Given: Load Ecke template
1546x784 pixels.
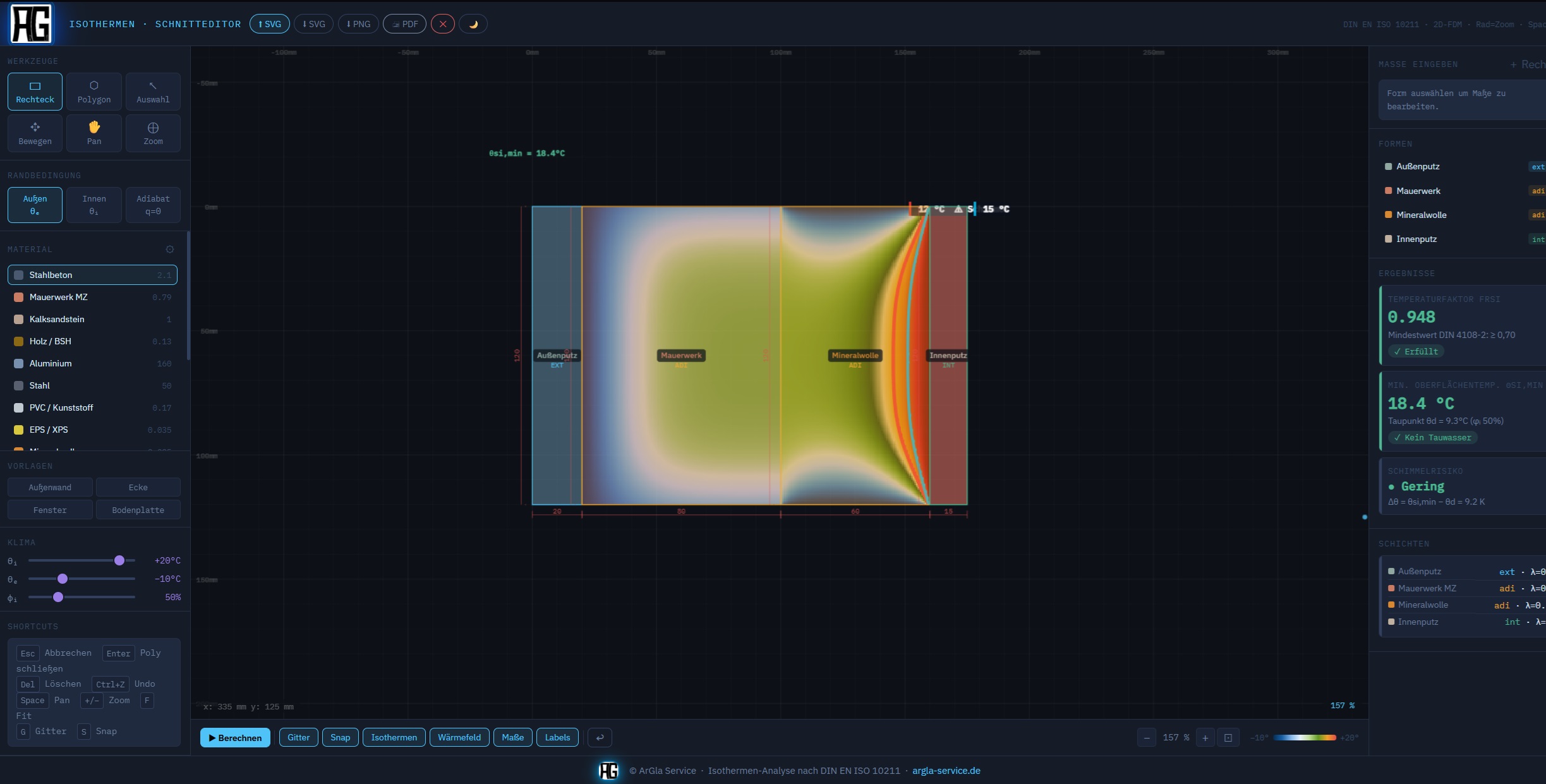Looking at the screenshot, I should 138,487.
